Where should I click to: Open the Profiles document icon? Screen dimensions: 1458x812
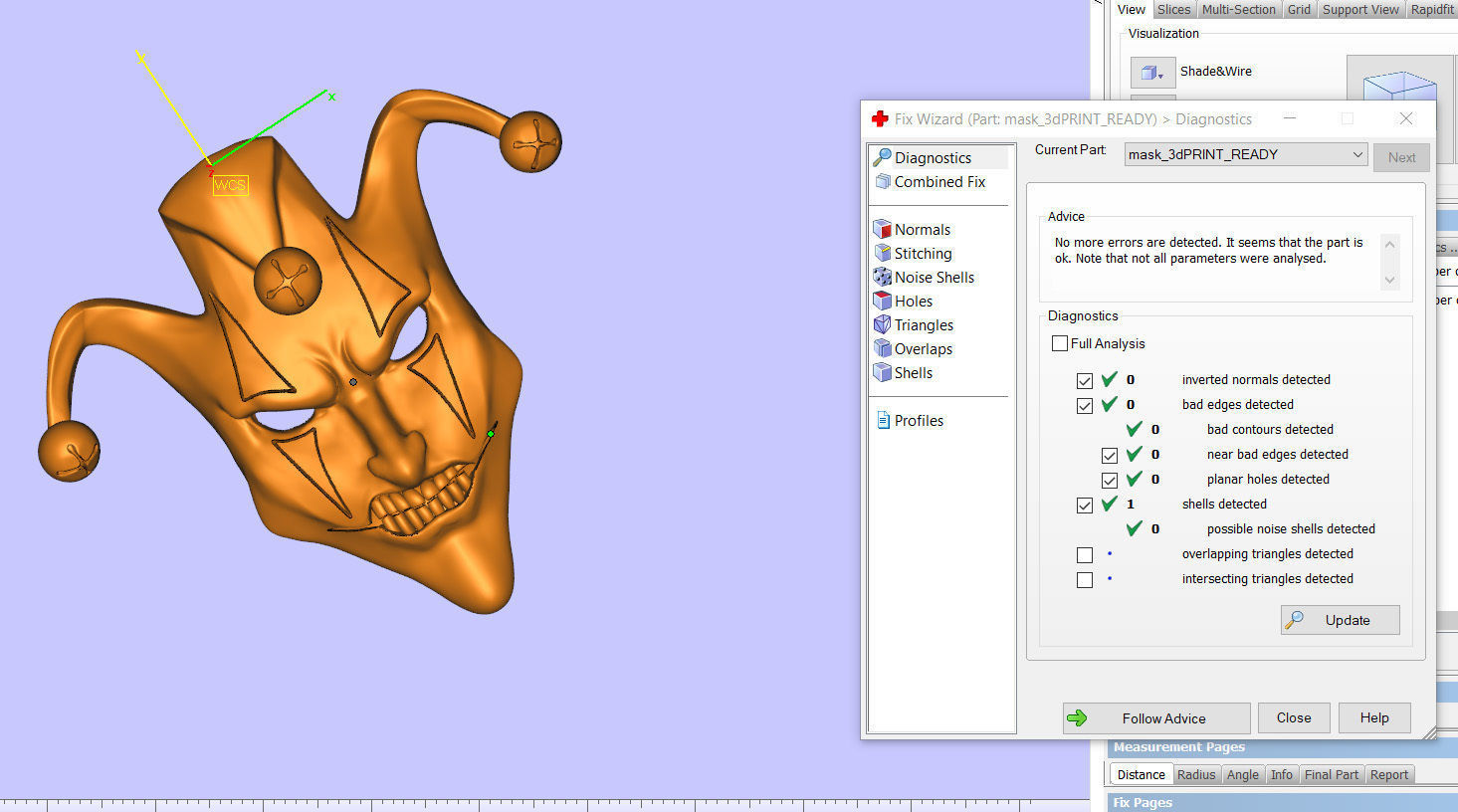pos(883,420)
